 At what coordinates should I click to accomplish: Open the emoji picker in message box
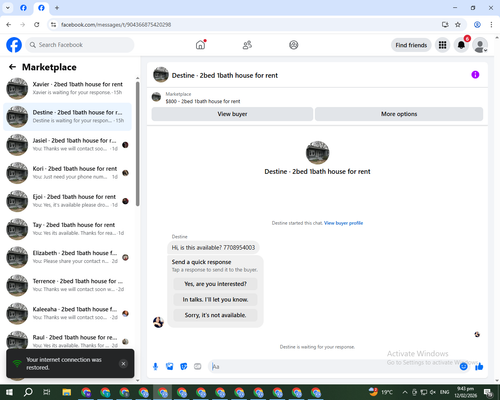463,367
